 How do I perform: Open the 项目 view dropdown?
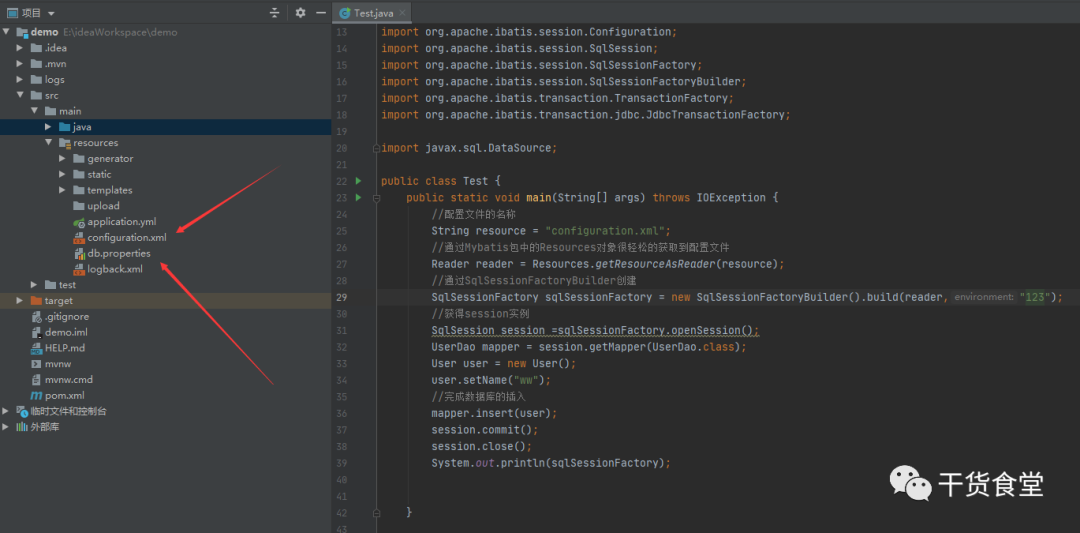tap(52, 12)
